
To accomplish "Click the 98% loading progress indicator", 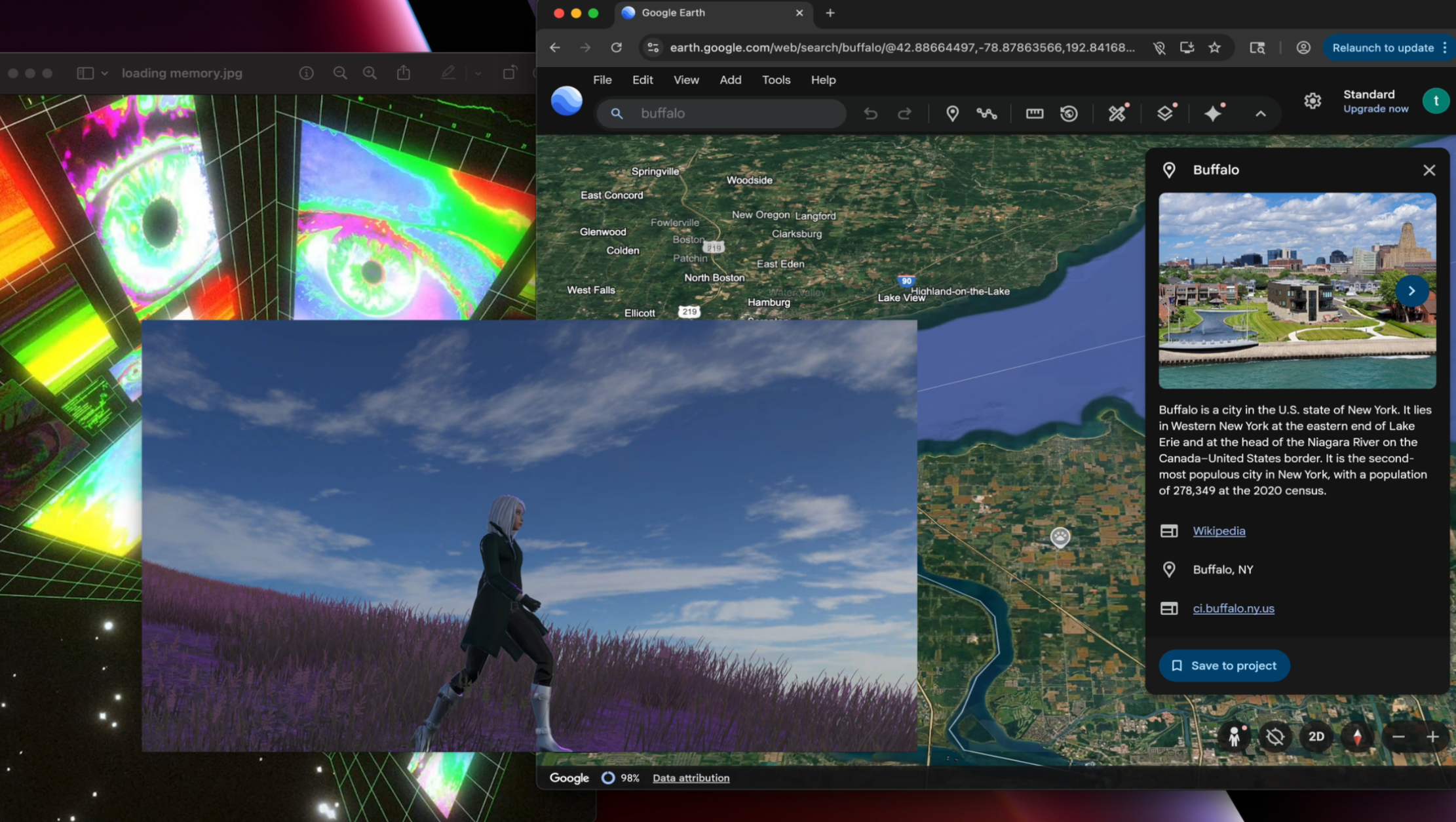I will coord(621,778).
